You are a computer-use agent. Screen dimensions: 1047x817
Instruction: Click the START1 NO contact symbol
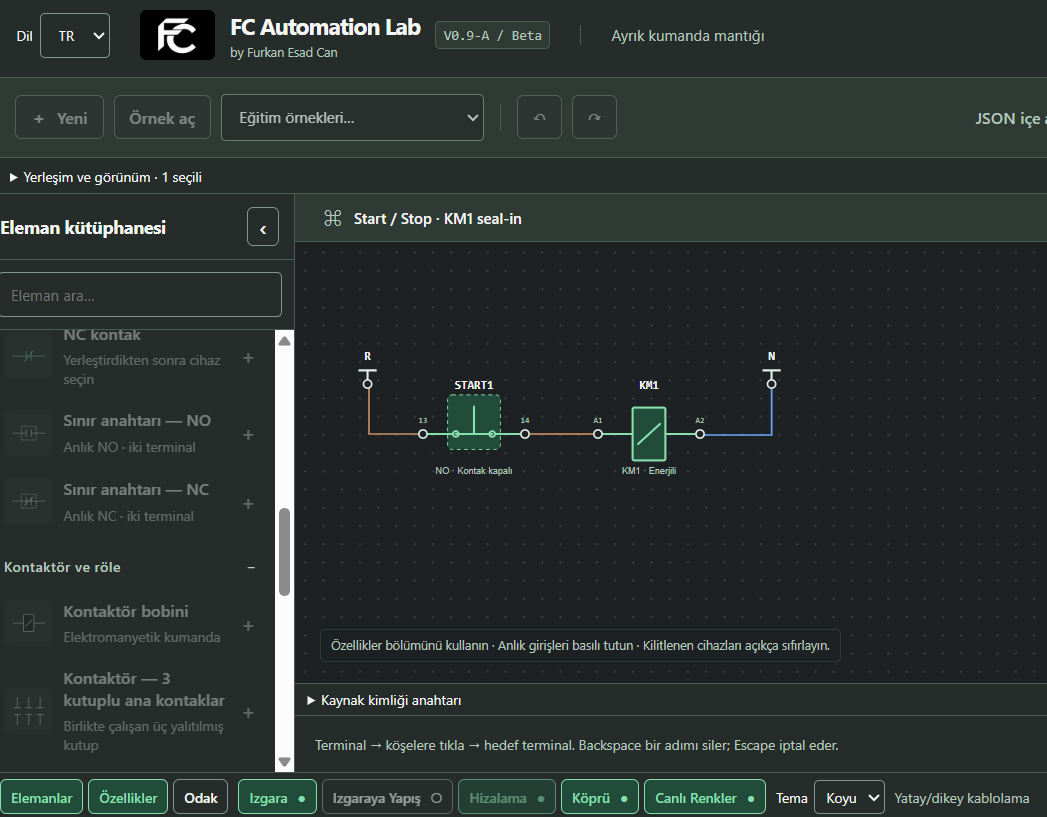[x=474, y=422]
